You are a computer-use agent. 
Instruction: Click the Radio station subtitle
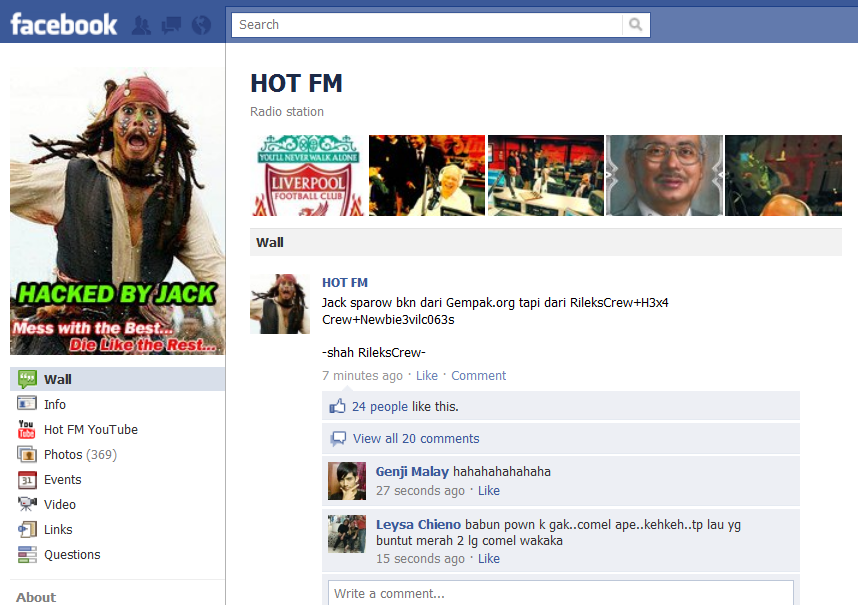click(287, 112)
